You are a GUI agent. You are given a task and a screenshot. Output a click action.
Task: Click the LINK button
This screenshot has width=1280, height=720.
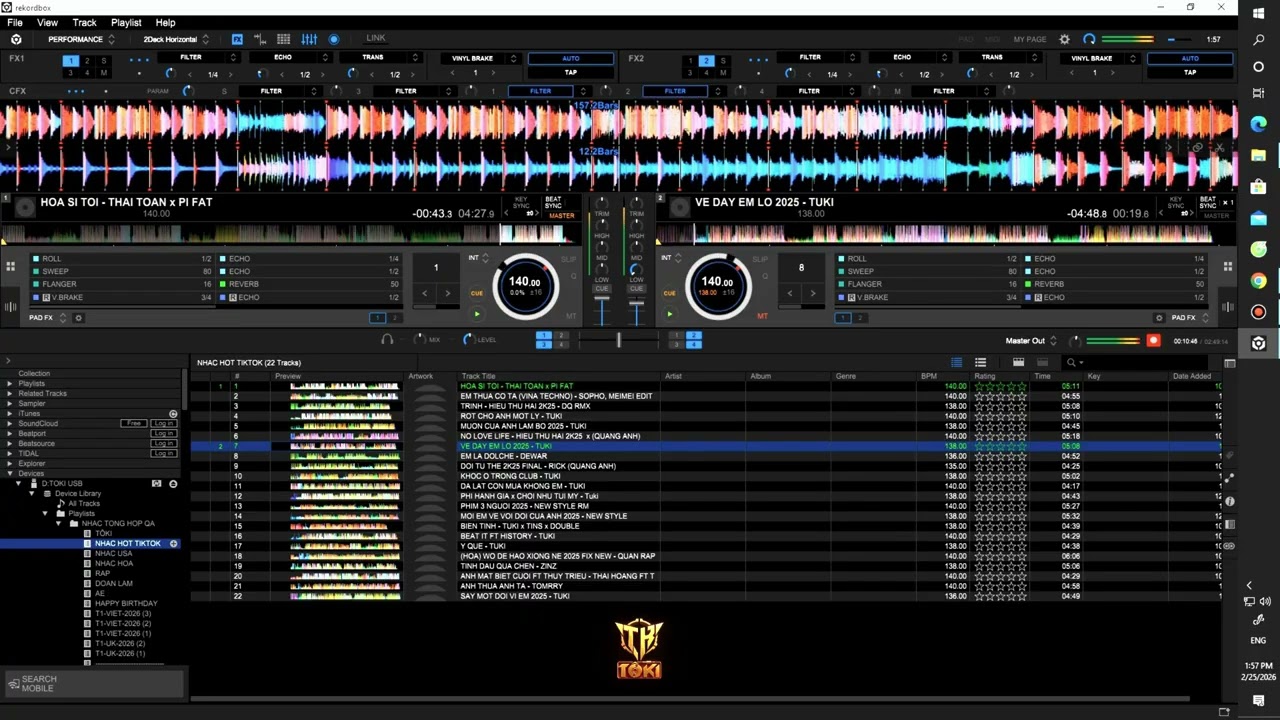[375, 38]
